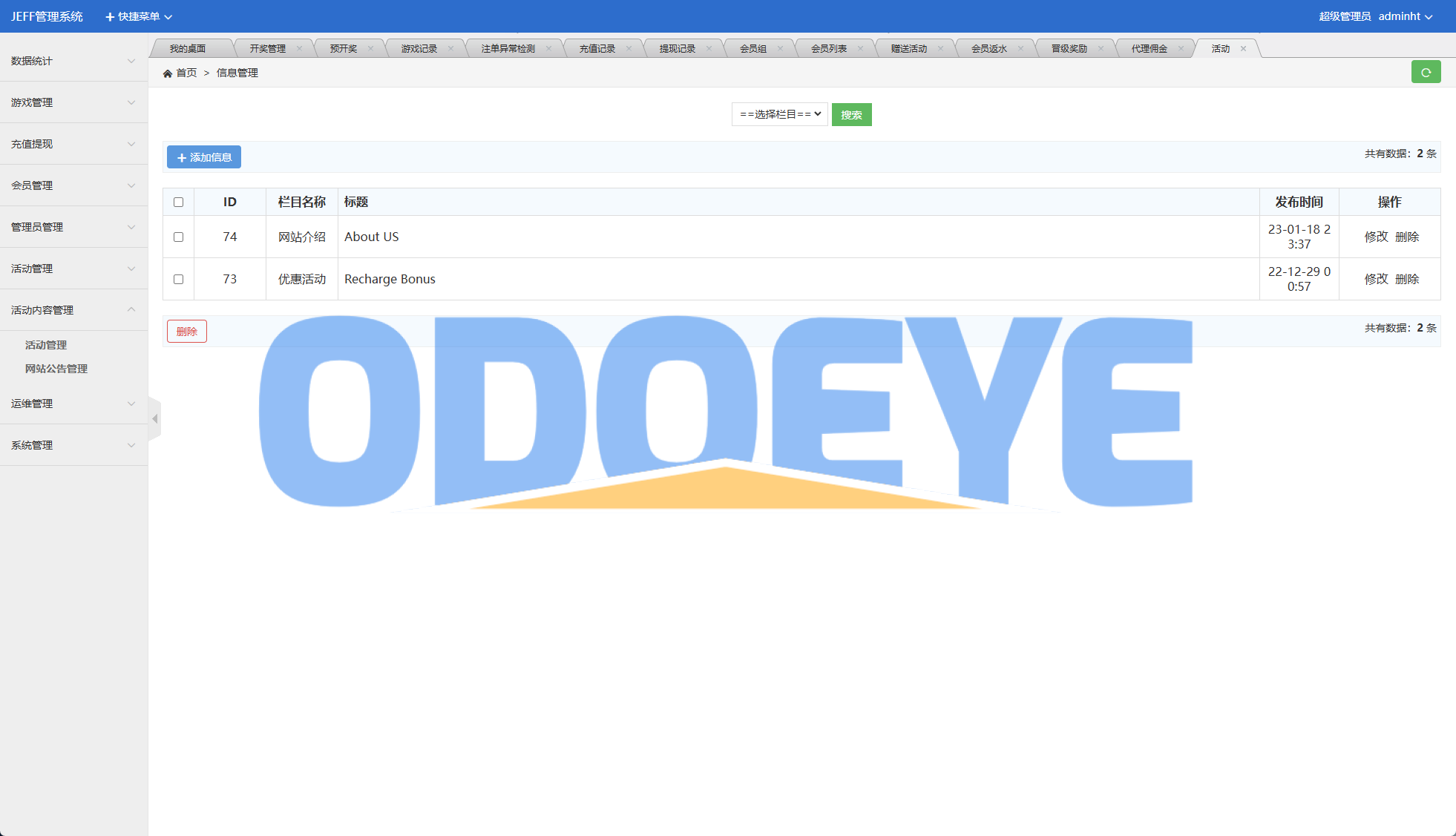
Task: Click the red 删除 batch button
Action: click(187, 332)
